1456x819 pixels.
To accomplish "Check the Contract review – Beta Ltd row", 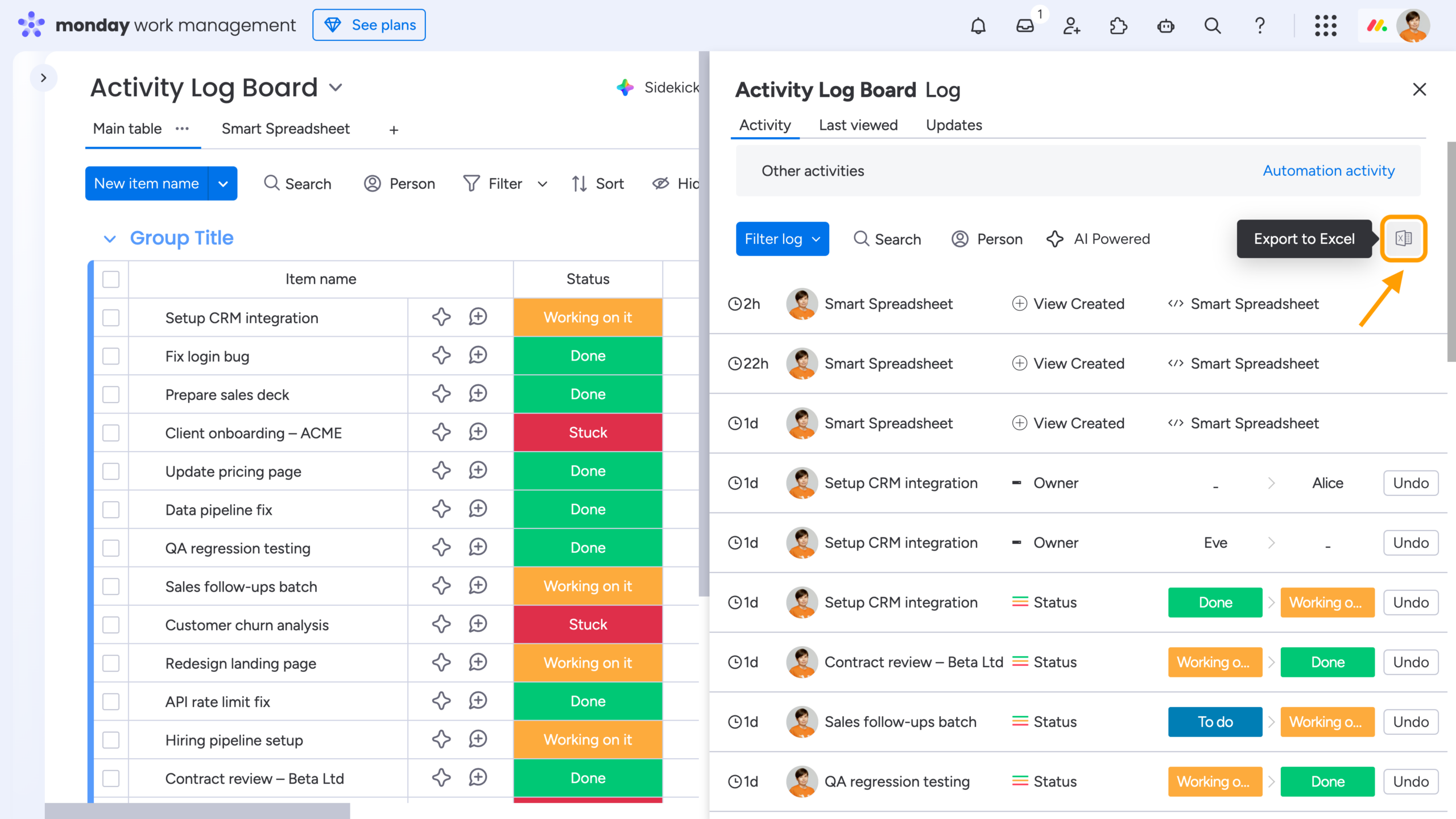I will tap(111, 778).
